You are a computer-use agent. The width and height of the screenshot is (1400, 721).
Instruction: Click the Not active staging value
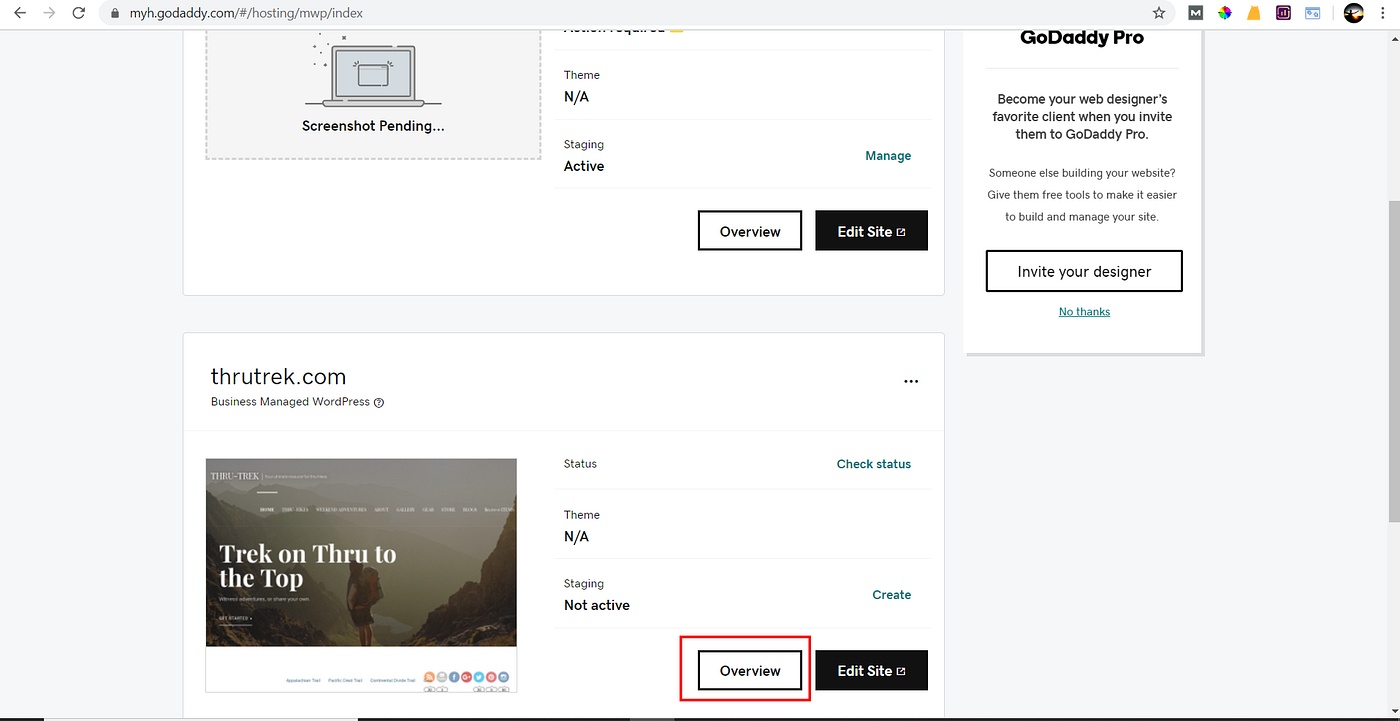[597, 605]
